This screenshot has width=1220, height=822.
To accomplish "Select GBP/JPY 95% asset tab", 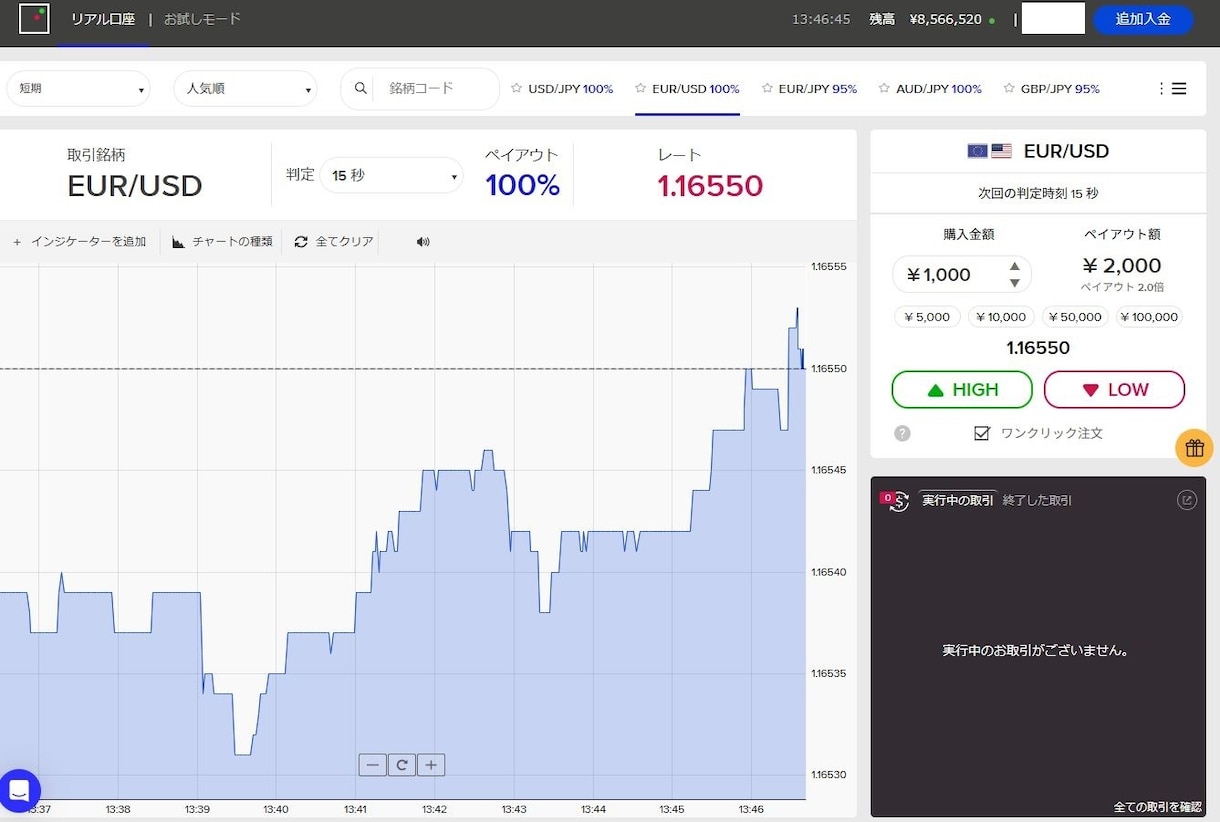I will click(x=1060, y=89).
